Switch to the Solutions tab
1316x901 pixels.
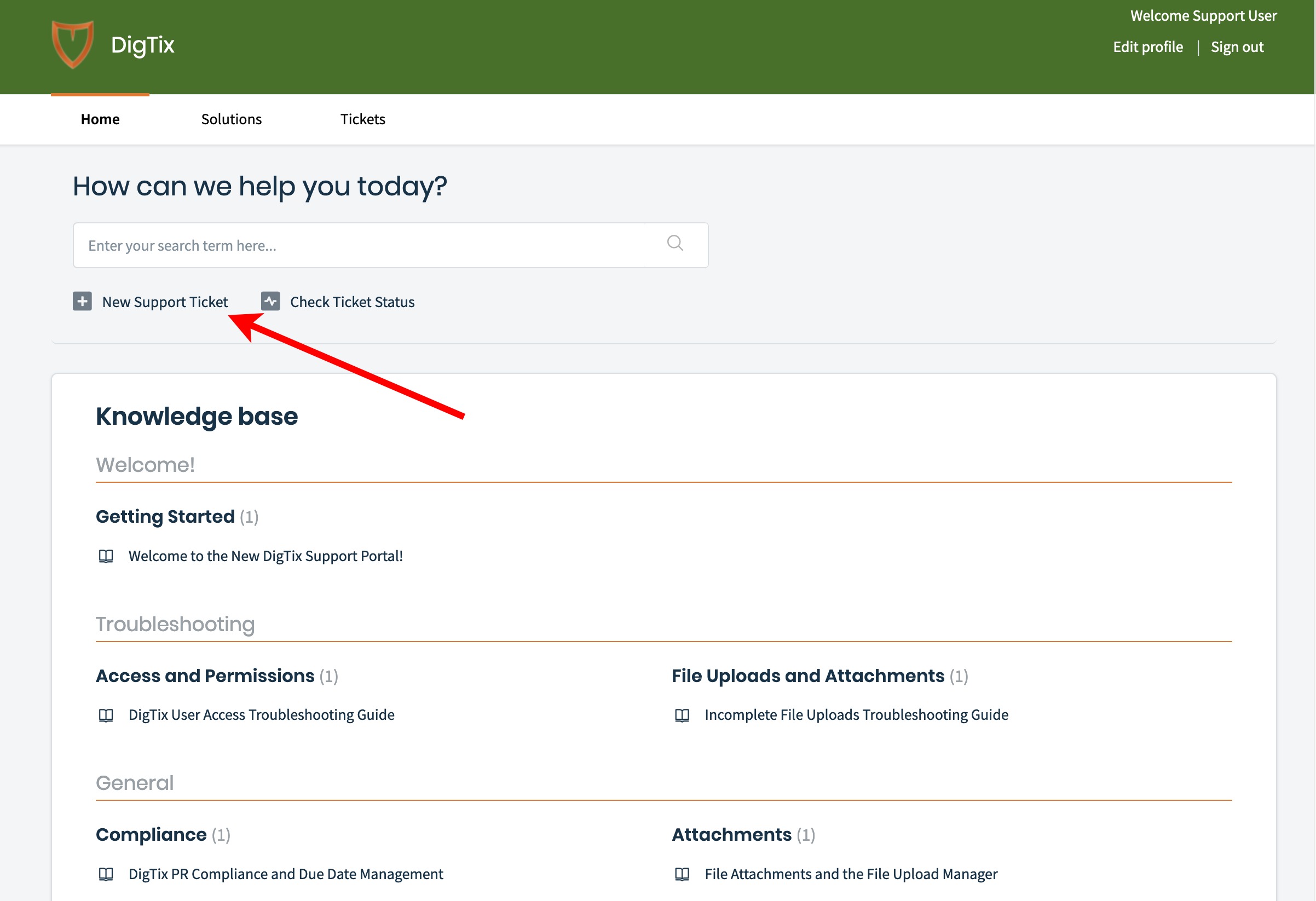pos(231,119)
